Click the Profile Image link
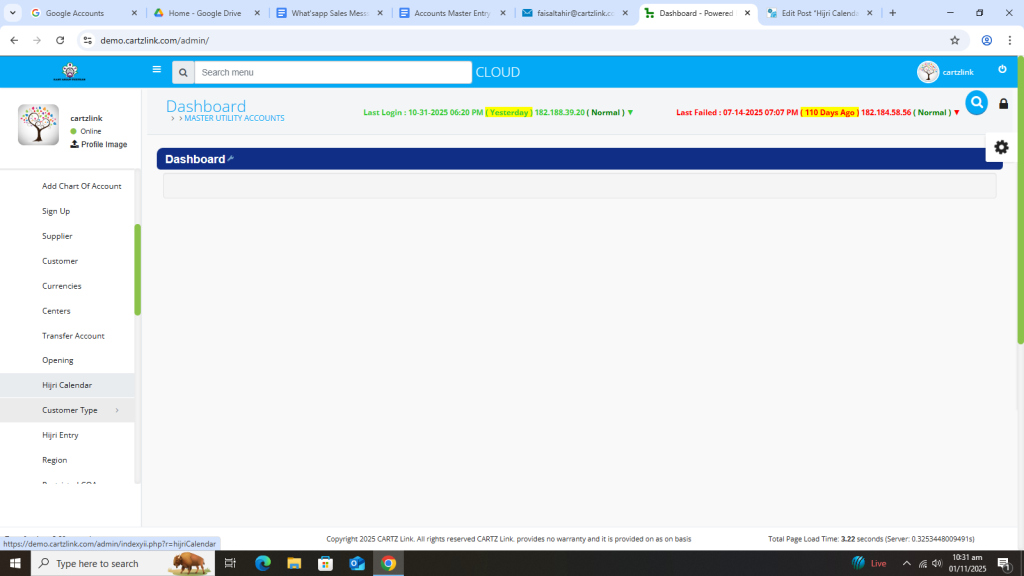 pyautogui.click(x=103, y=145)
